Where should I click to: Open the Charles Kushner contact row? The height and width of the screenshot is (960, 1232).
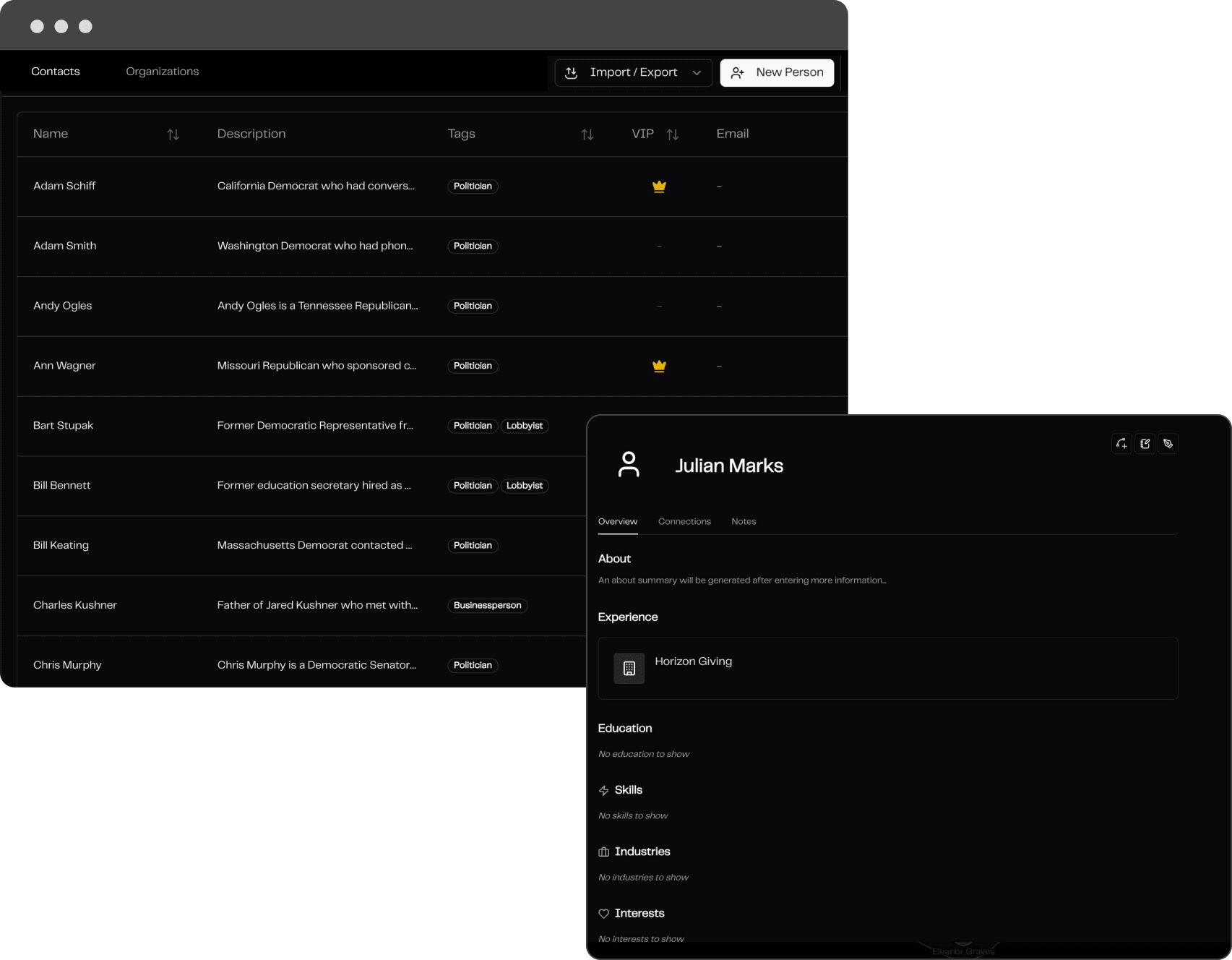[75, 605]
